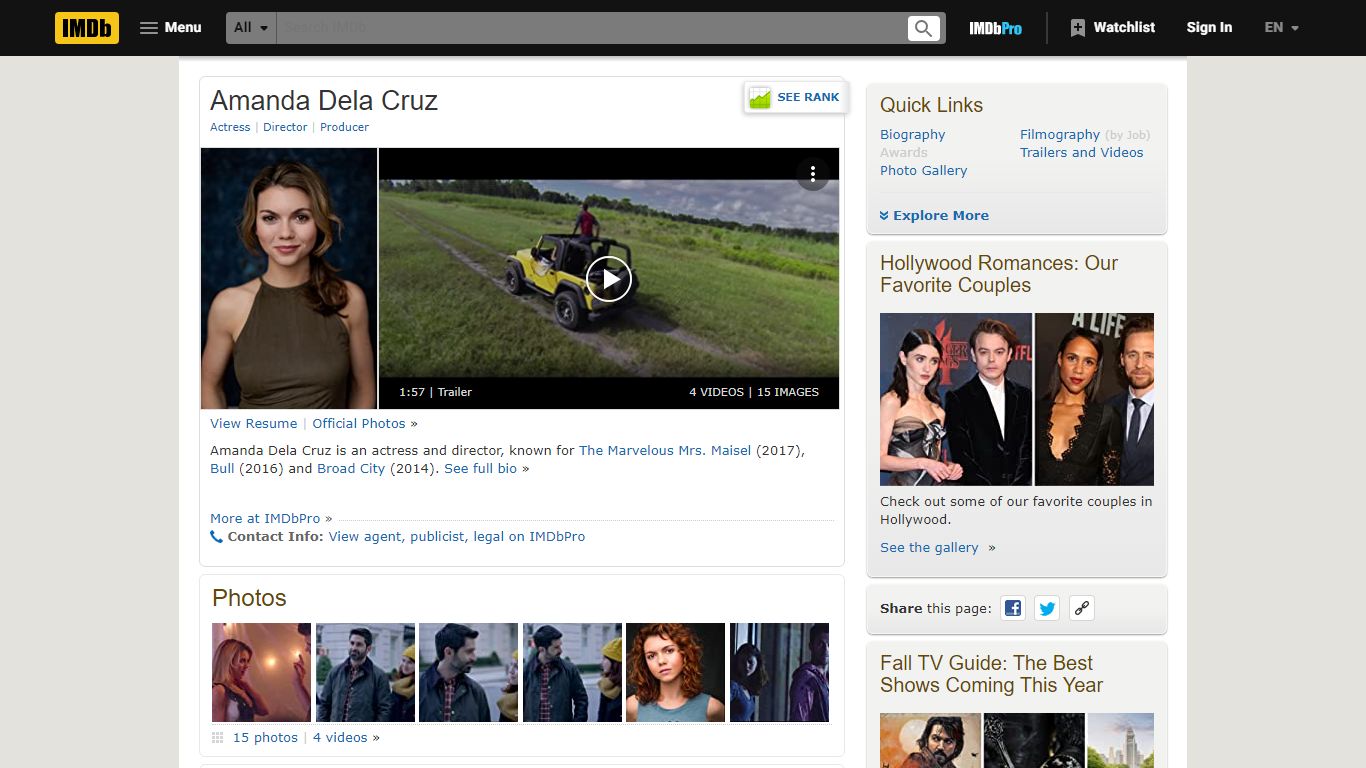Expand Explore More in Quick Links

934,216
